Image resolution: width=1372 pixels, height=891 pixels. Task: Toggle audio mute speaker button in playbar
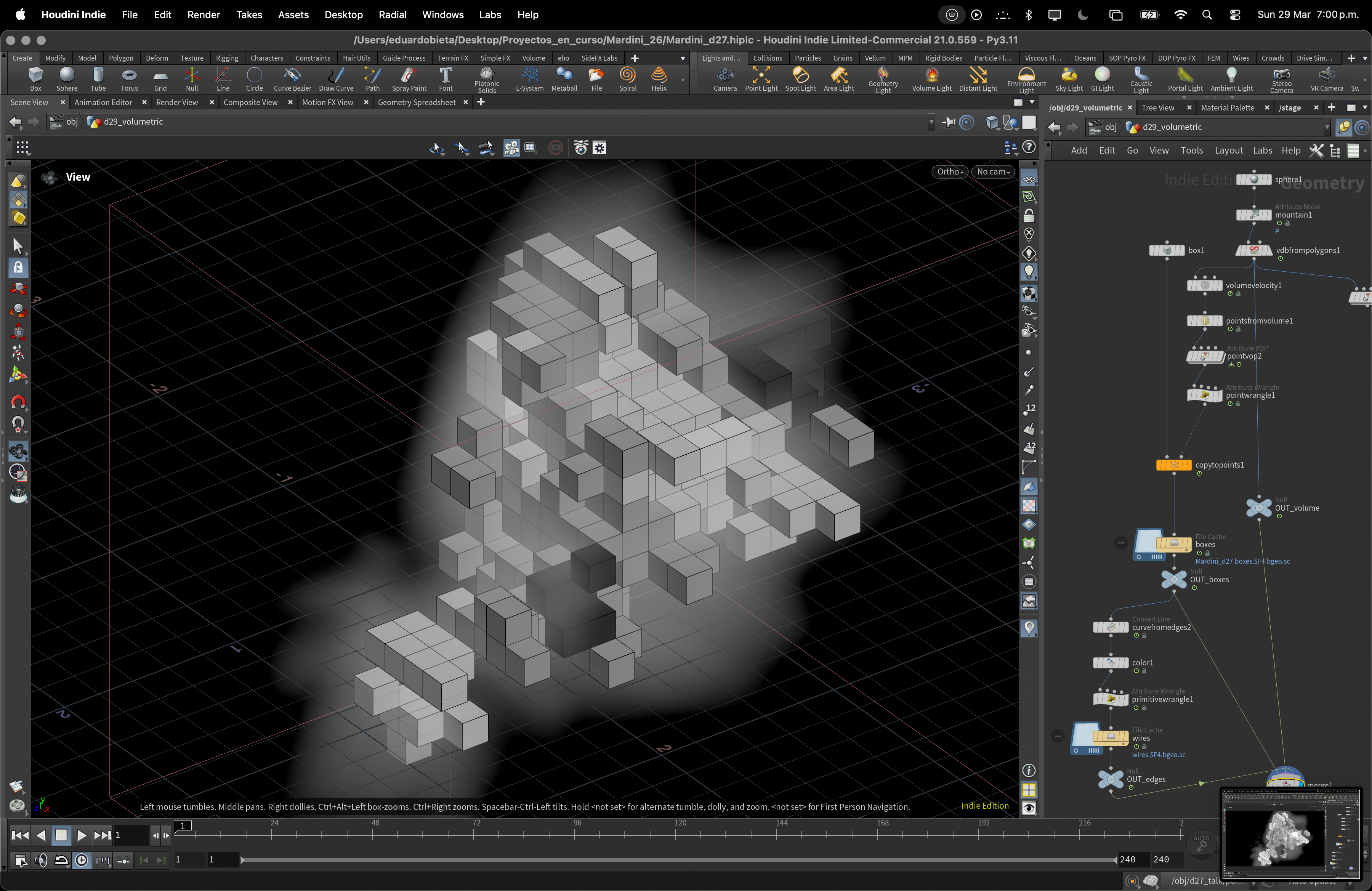tap(40, 860)
